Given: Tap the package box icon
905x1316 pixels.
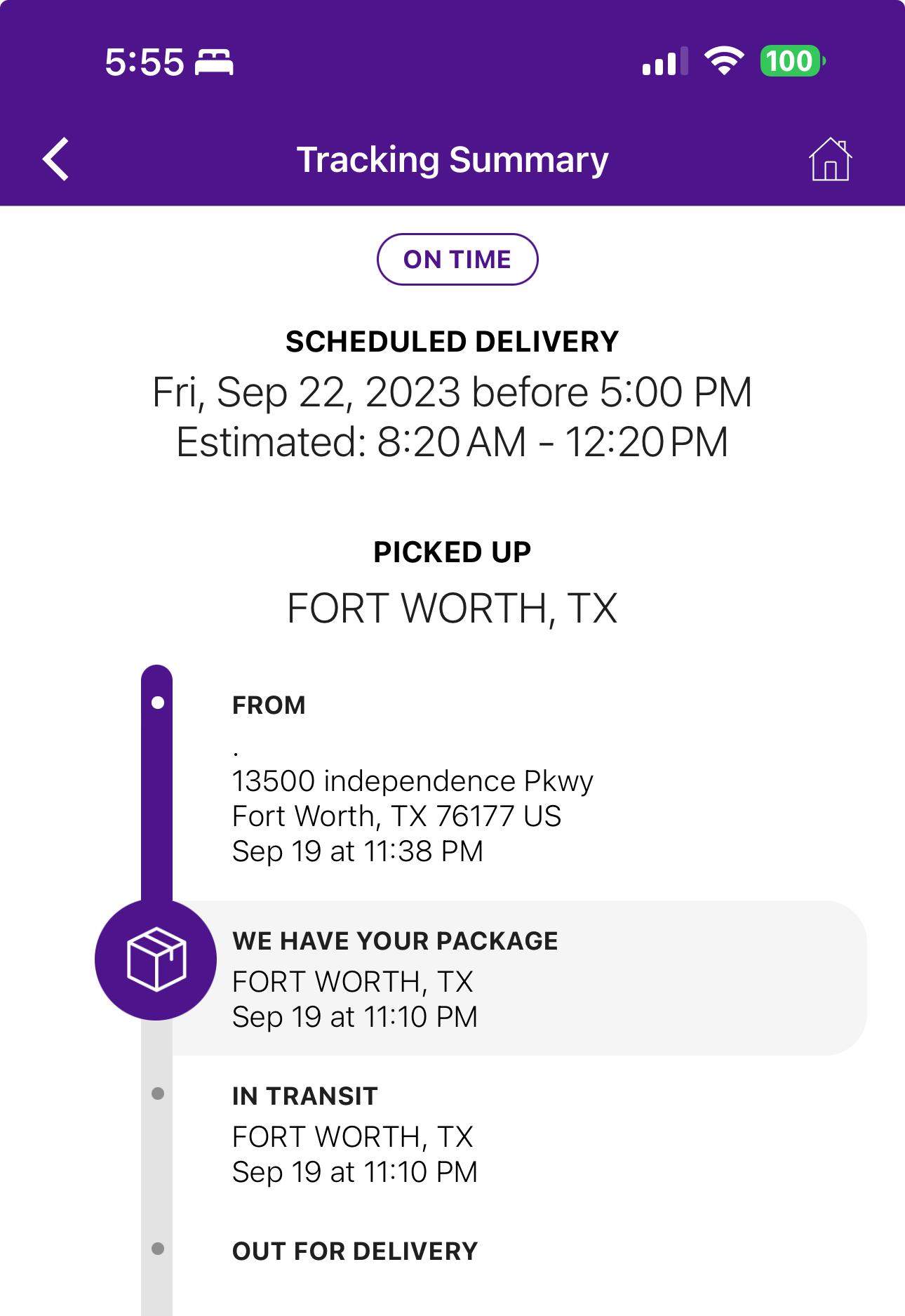Looking at the screenshot, I should (x=156, y=959).
